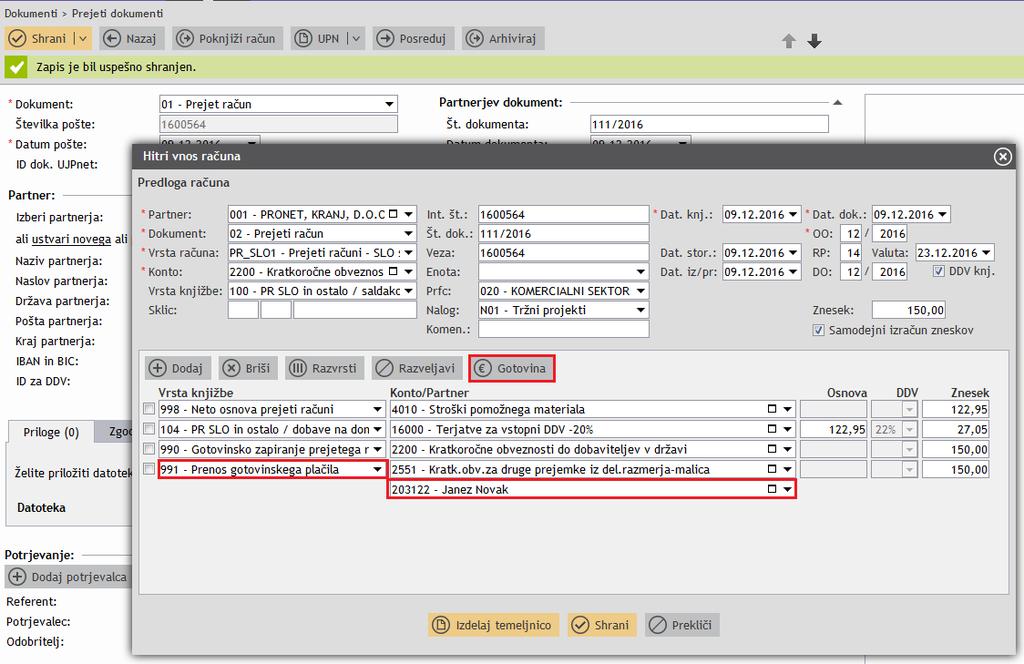
Task: Click the Dokumenti breadcrumb link
Action: tap(31, 13)
